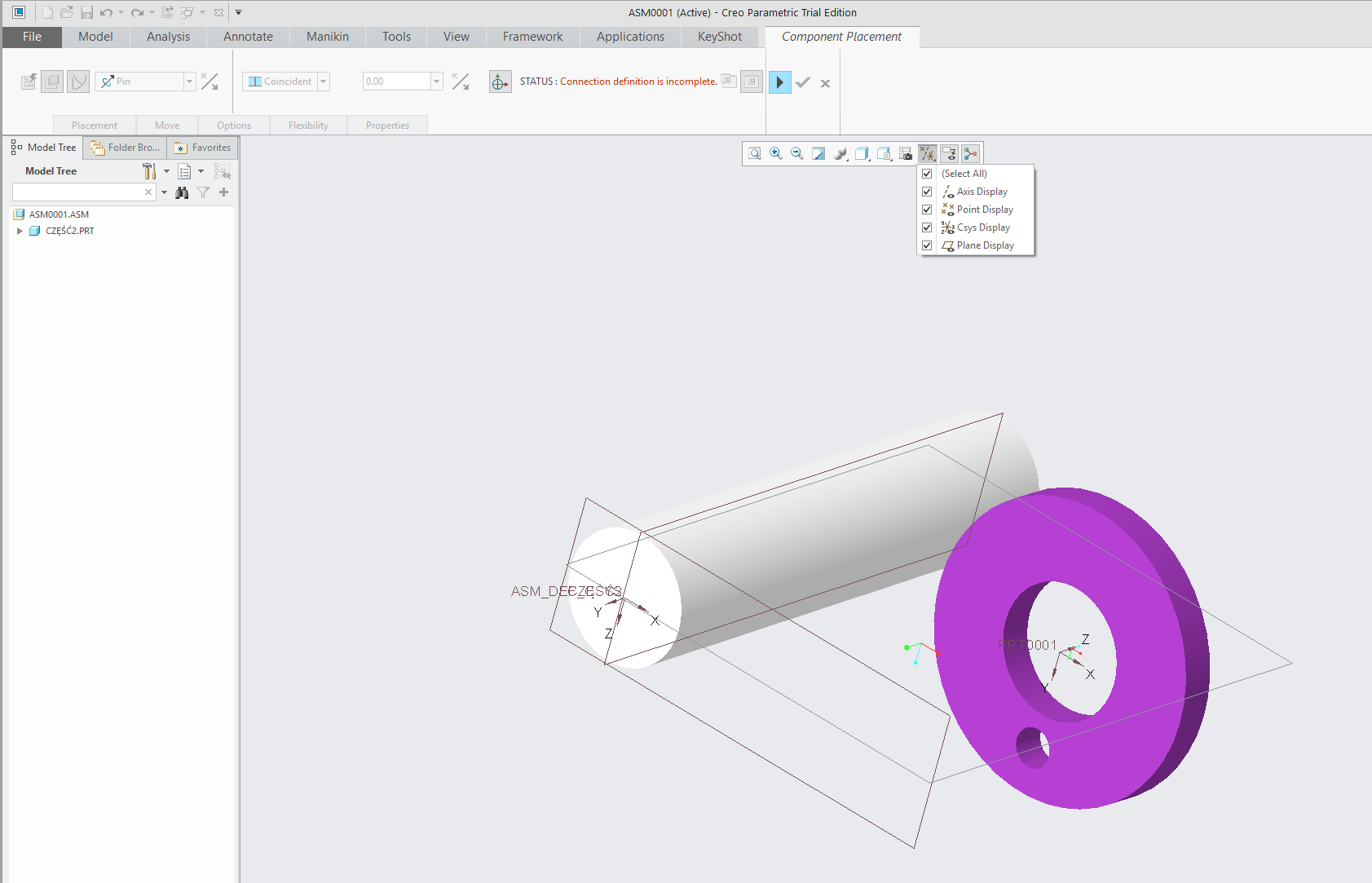
Task: Disable the Plane Display checkbox
Action: (x=927, y=245)
